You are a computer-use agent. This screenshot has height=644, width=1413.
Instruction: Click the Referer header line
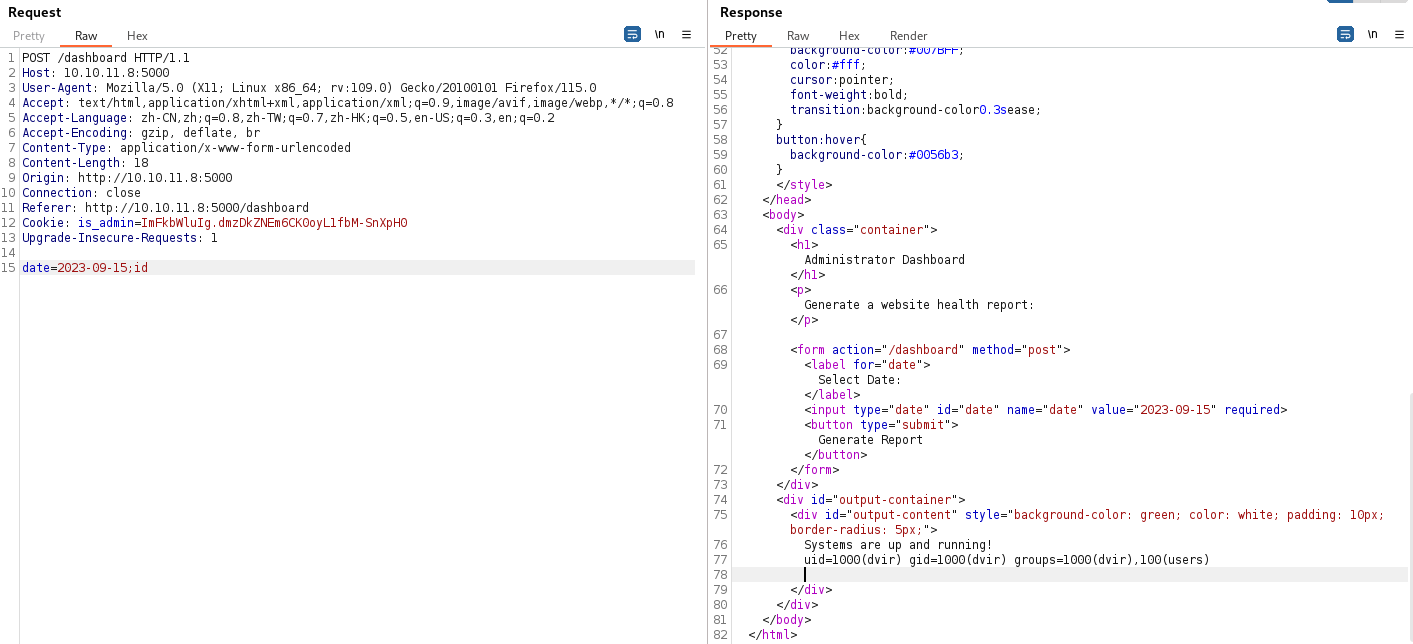pyautogui.click(x=165, y=208)
